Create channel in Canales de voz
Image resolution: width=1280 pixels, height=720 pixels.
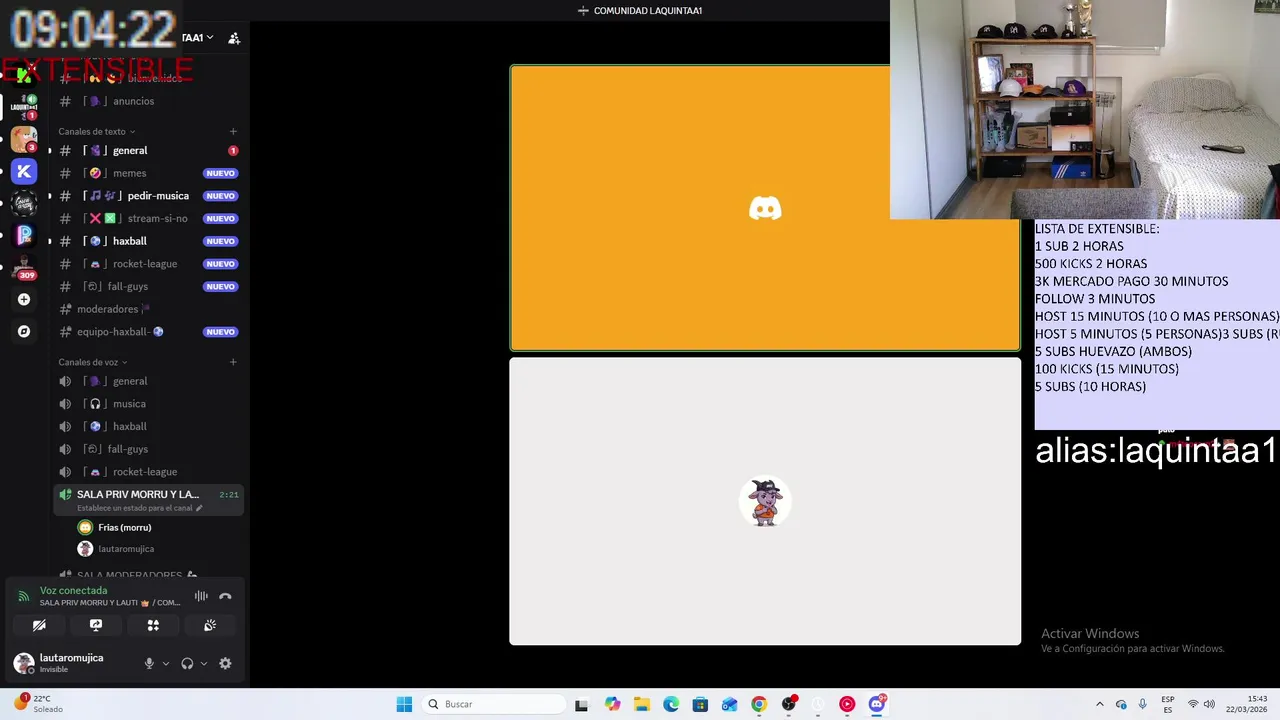233,362
